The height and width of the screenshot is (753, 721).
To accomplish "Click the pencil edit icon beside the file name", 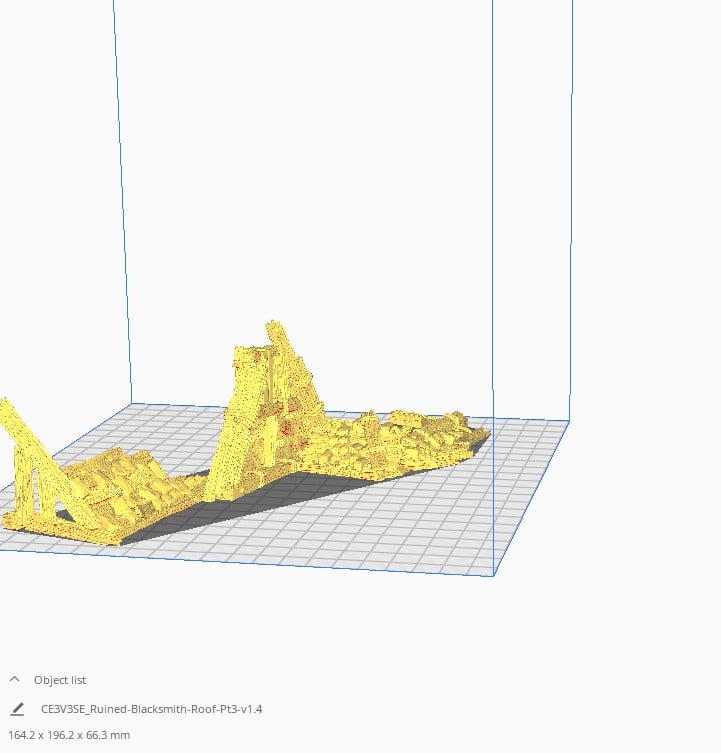I will (17, 709).
